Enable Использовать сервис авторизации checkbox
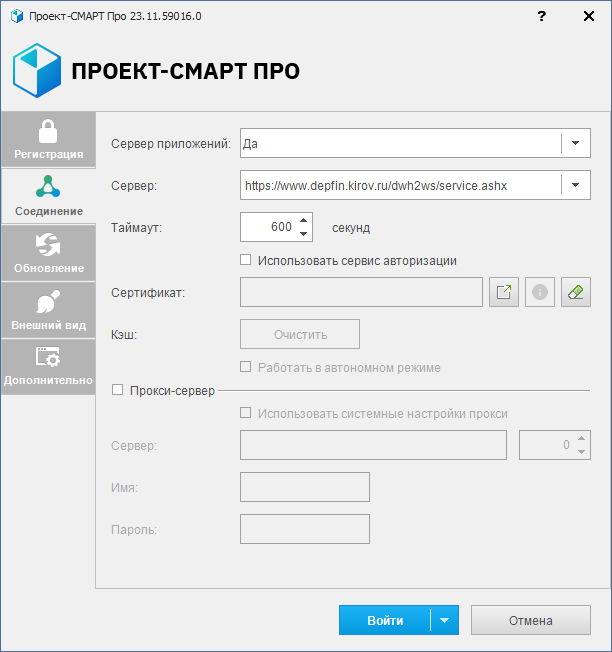612x652 pixels. click(x=246, y=260)
